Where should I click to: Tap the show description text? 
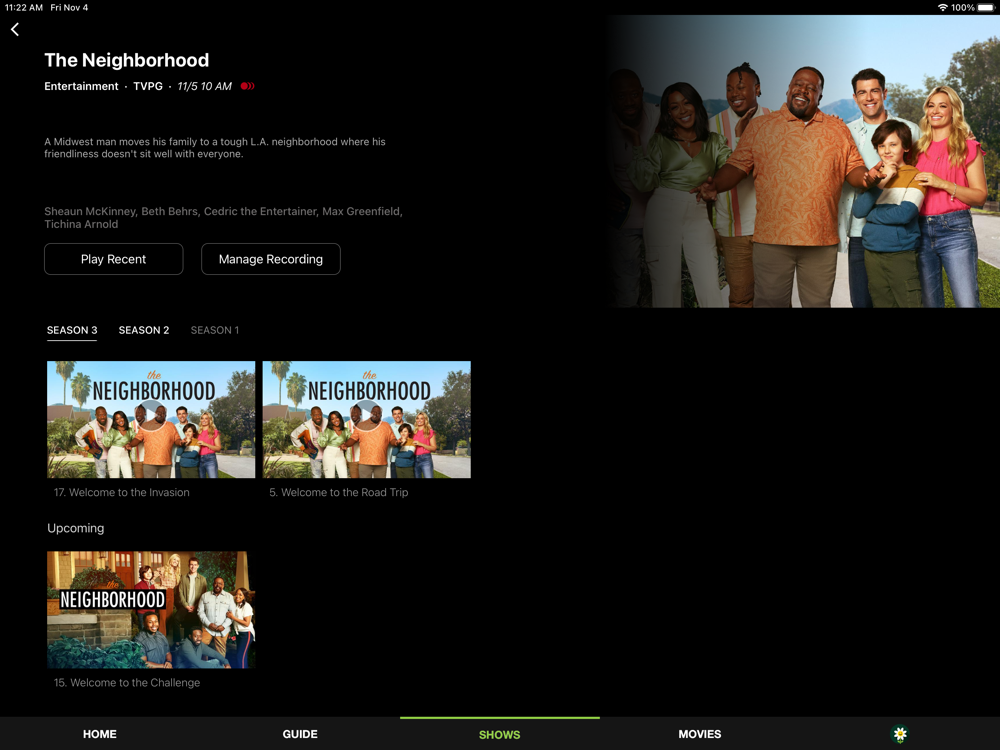[215, 148]
